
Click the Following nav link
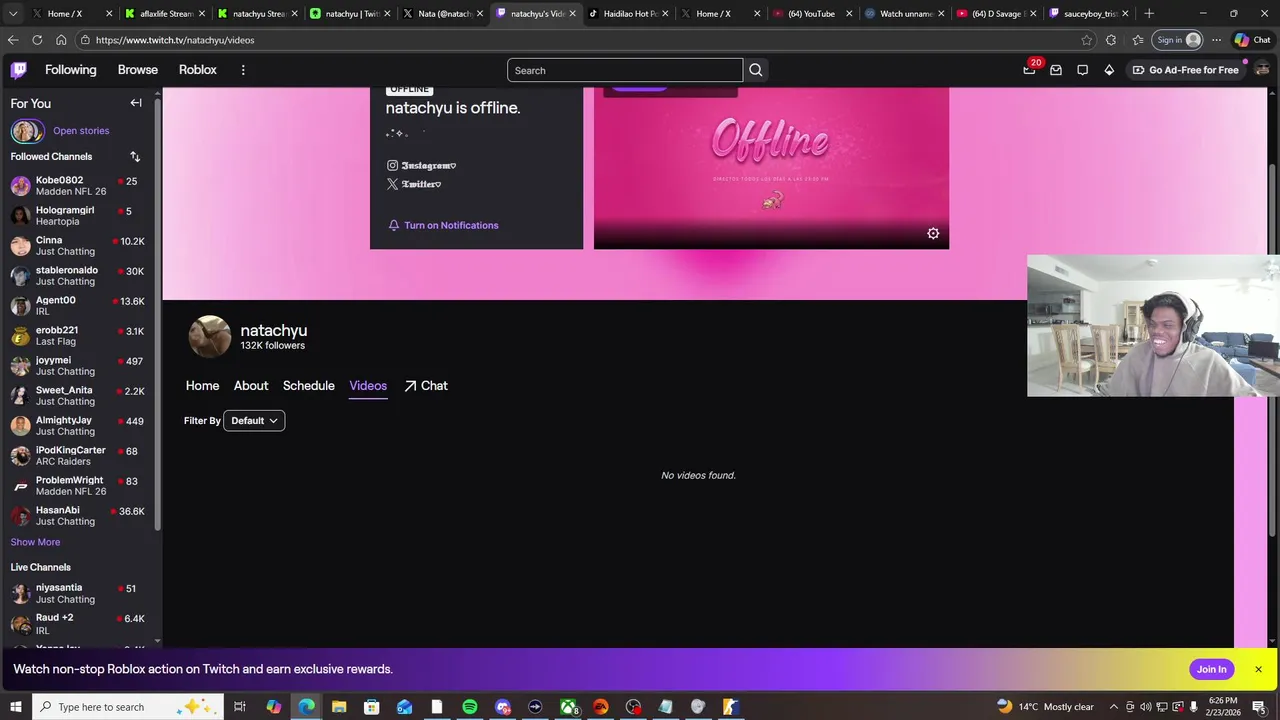(x=71, y=70)
